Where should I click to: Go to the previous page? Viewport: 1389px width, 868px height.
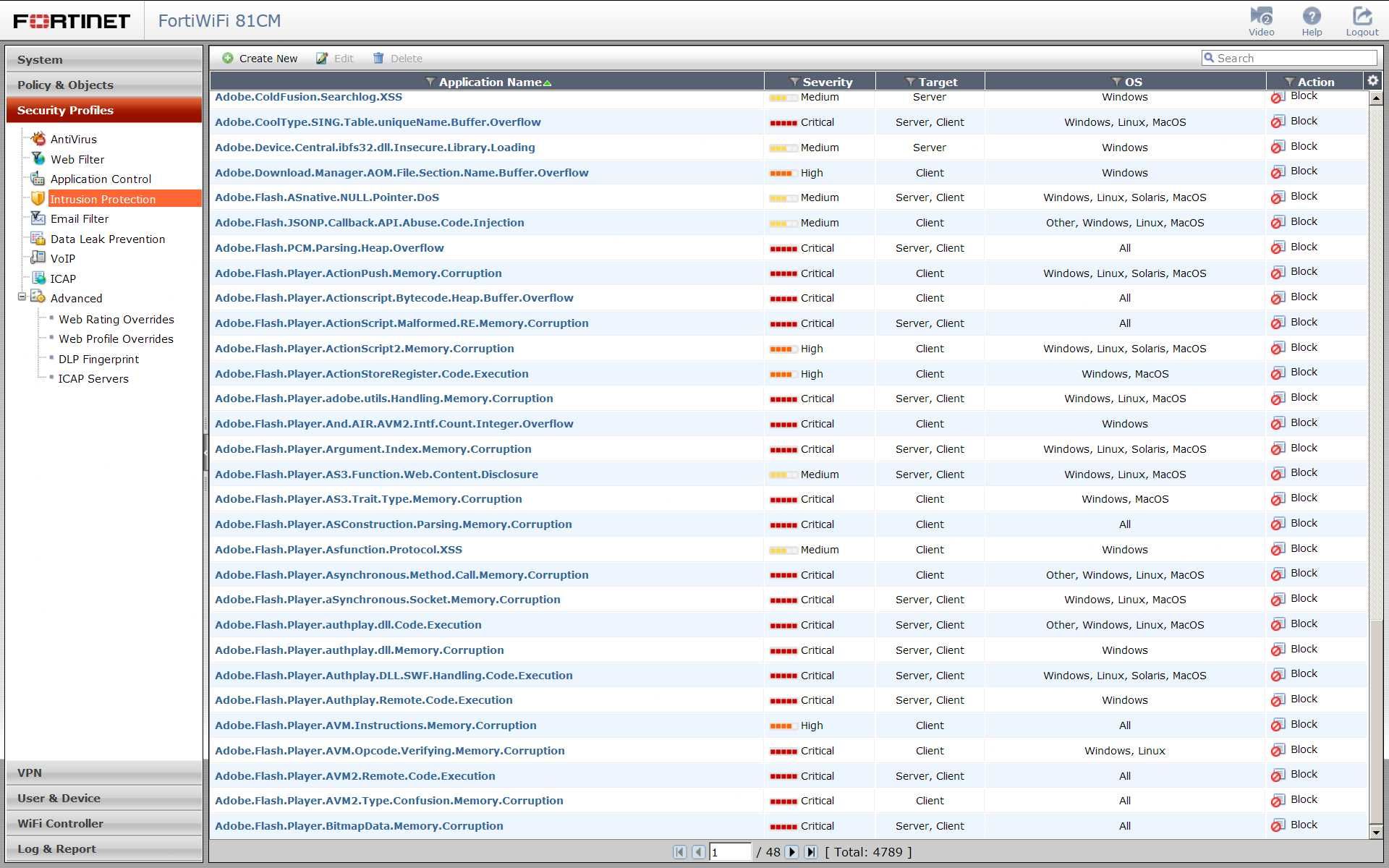pos(698,852)
